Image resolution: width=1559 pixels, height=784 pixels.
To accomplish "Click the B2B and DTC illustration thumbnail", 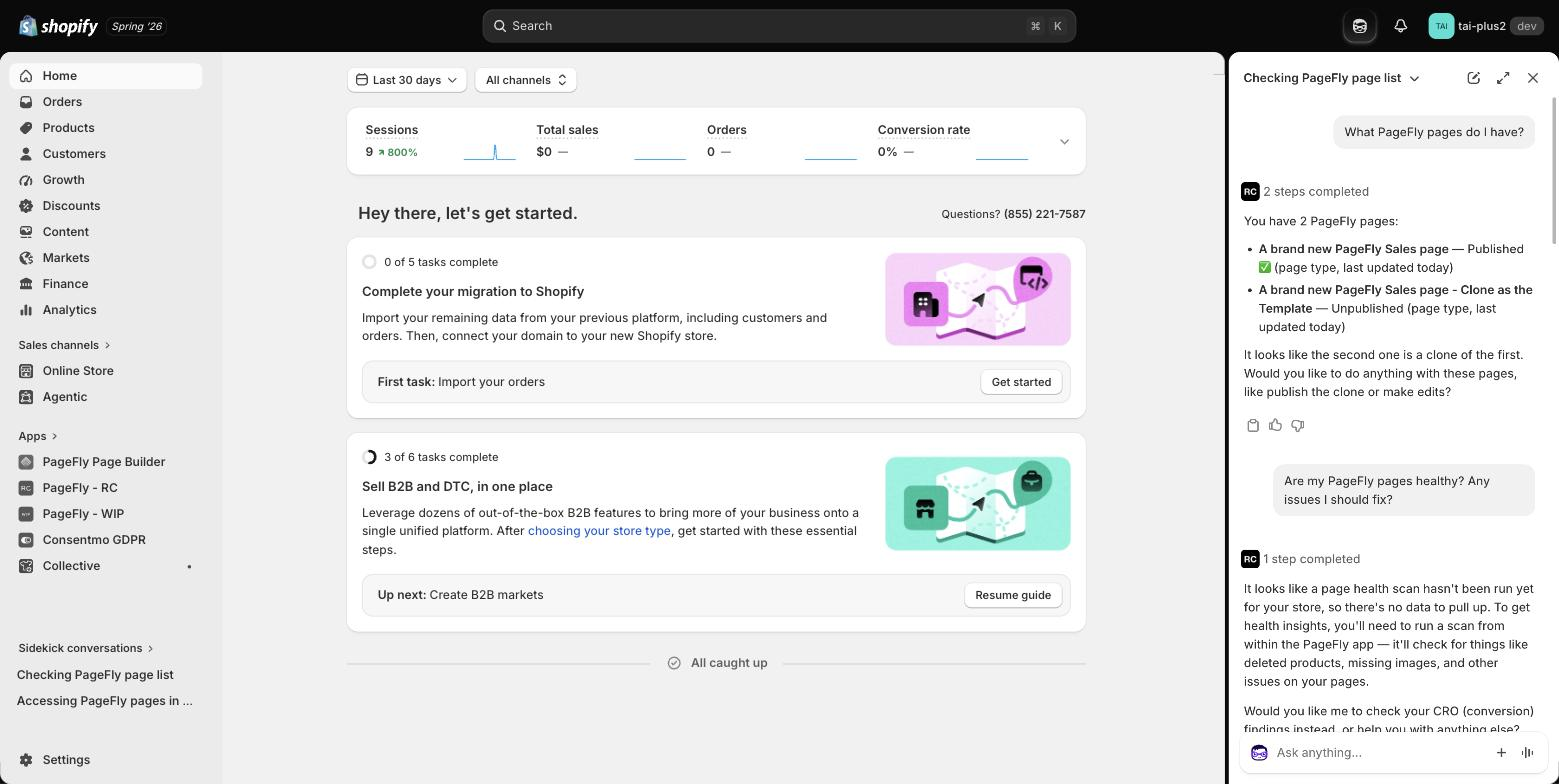I will (978, 504).
